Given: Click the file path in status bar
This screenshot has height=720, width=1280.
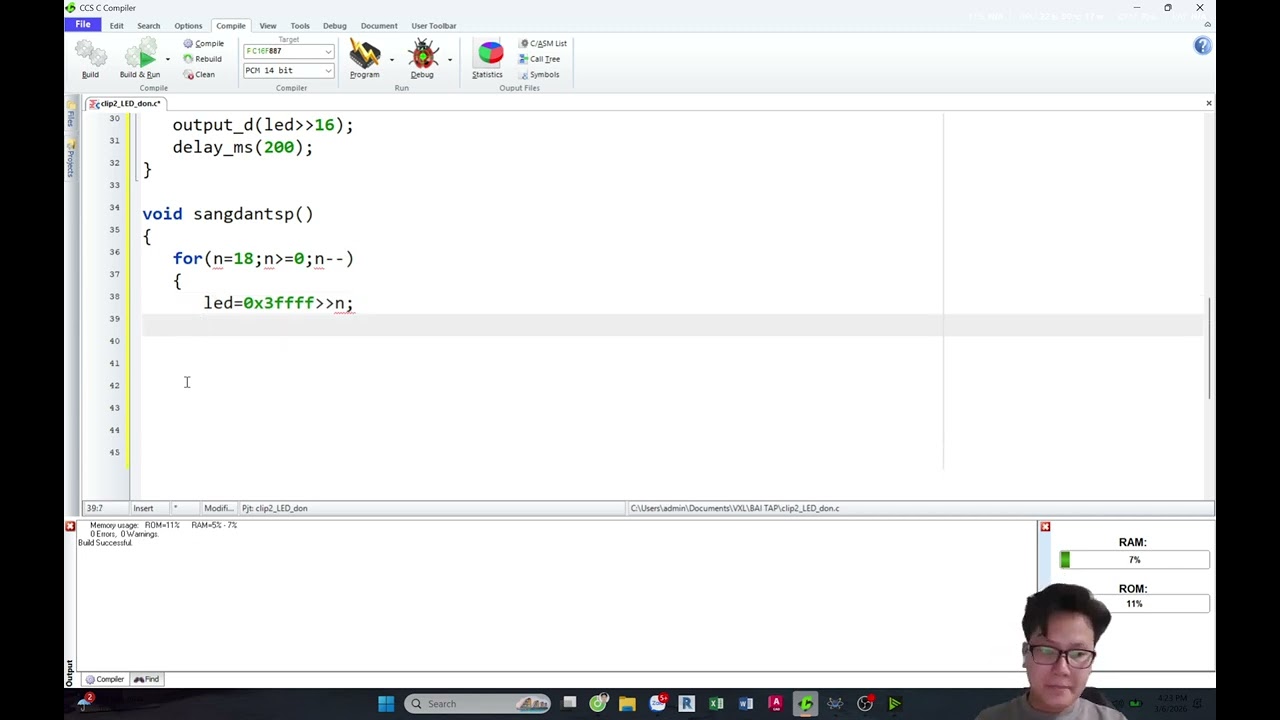Looking at the screenshot, I should (735, 508).
